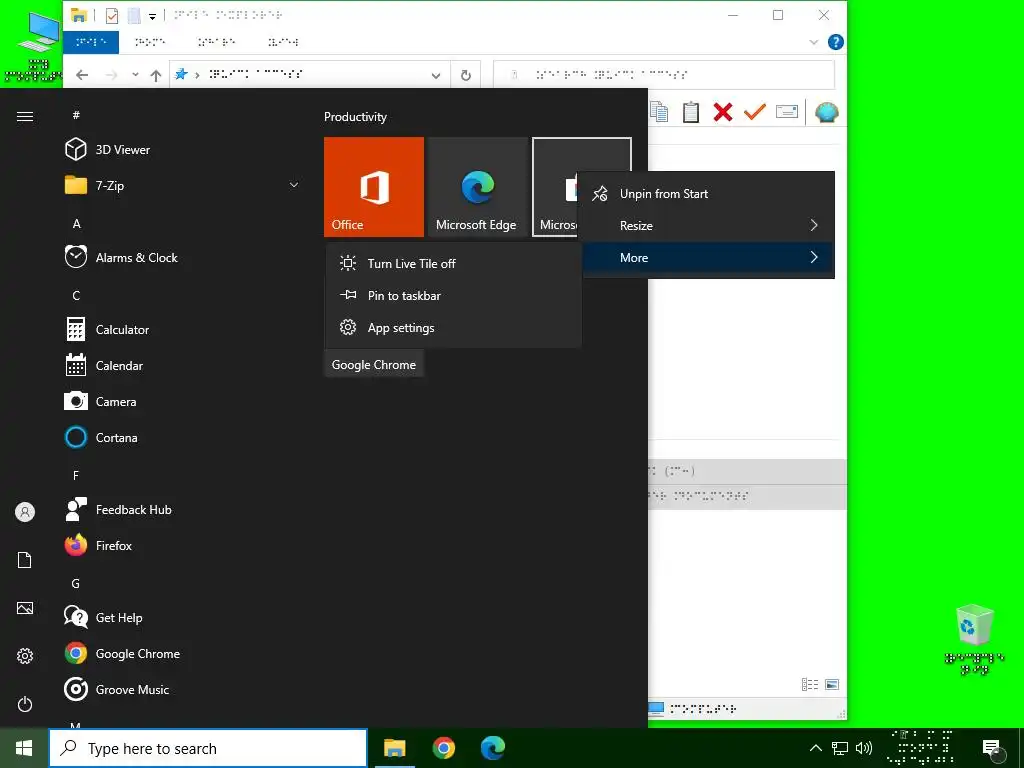The width and height of the screenshot is (1024, 768).
Task: Open Edge from the taskbar
Action: tap(492, 748)
